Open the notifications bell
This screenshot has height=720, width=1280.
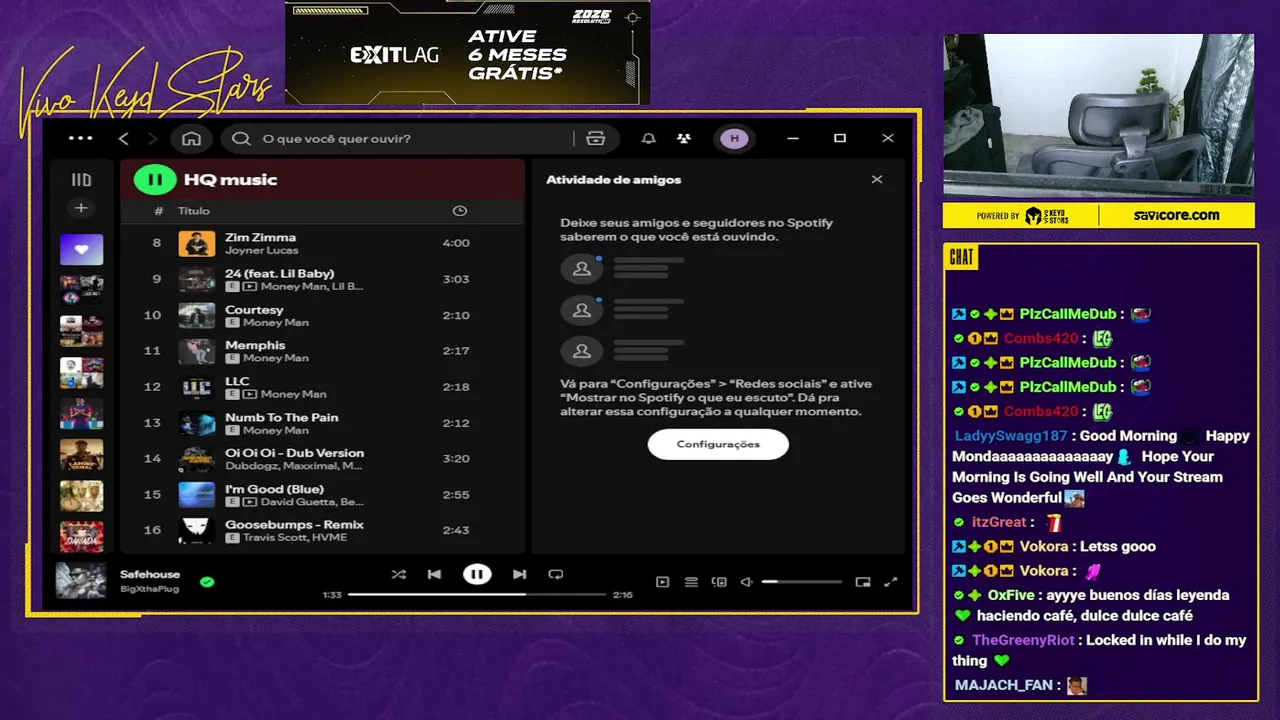[x=649, y=138]
